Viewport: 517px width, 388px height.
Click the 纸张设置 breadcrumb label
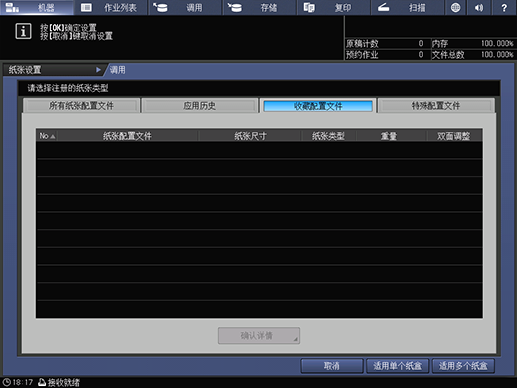(25, 70)
